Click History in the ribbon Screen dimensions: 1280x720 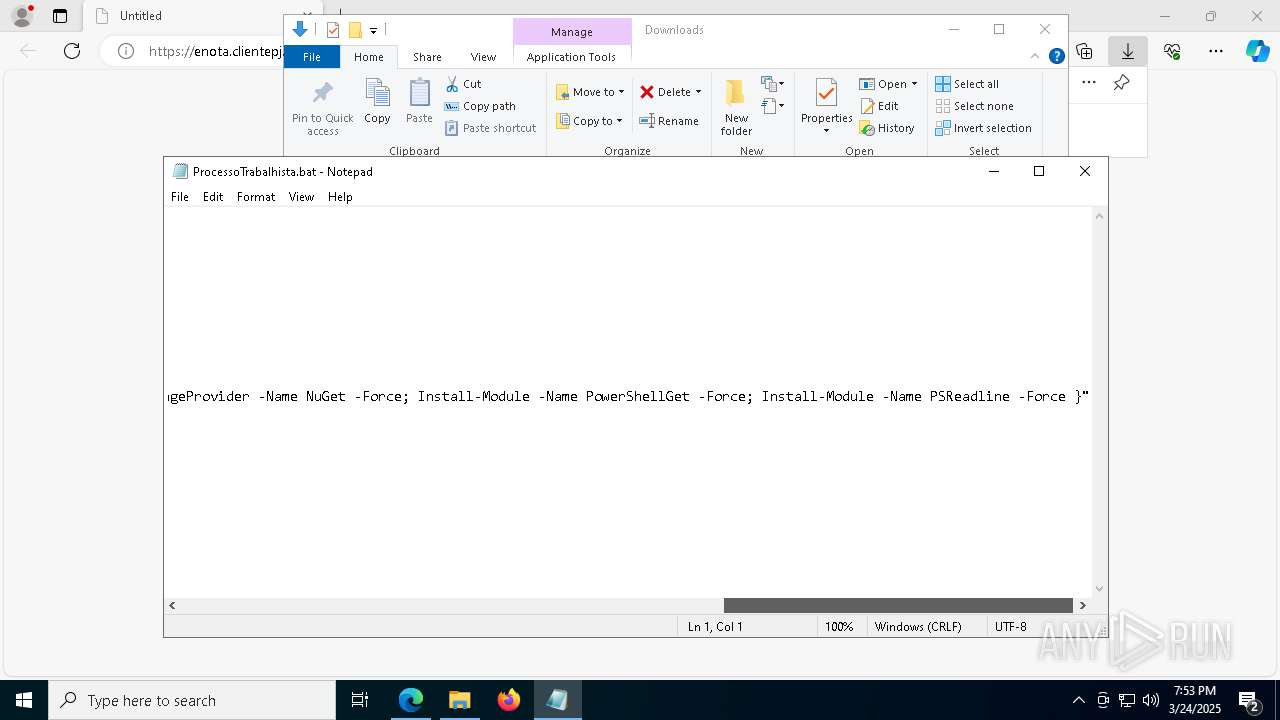(x=887, y=128)
